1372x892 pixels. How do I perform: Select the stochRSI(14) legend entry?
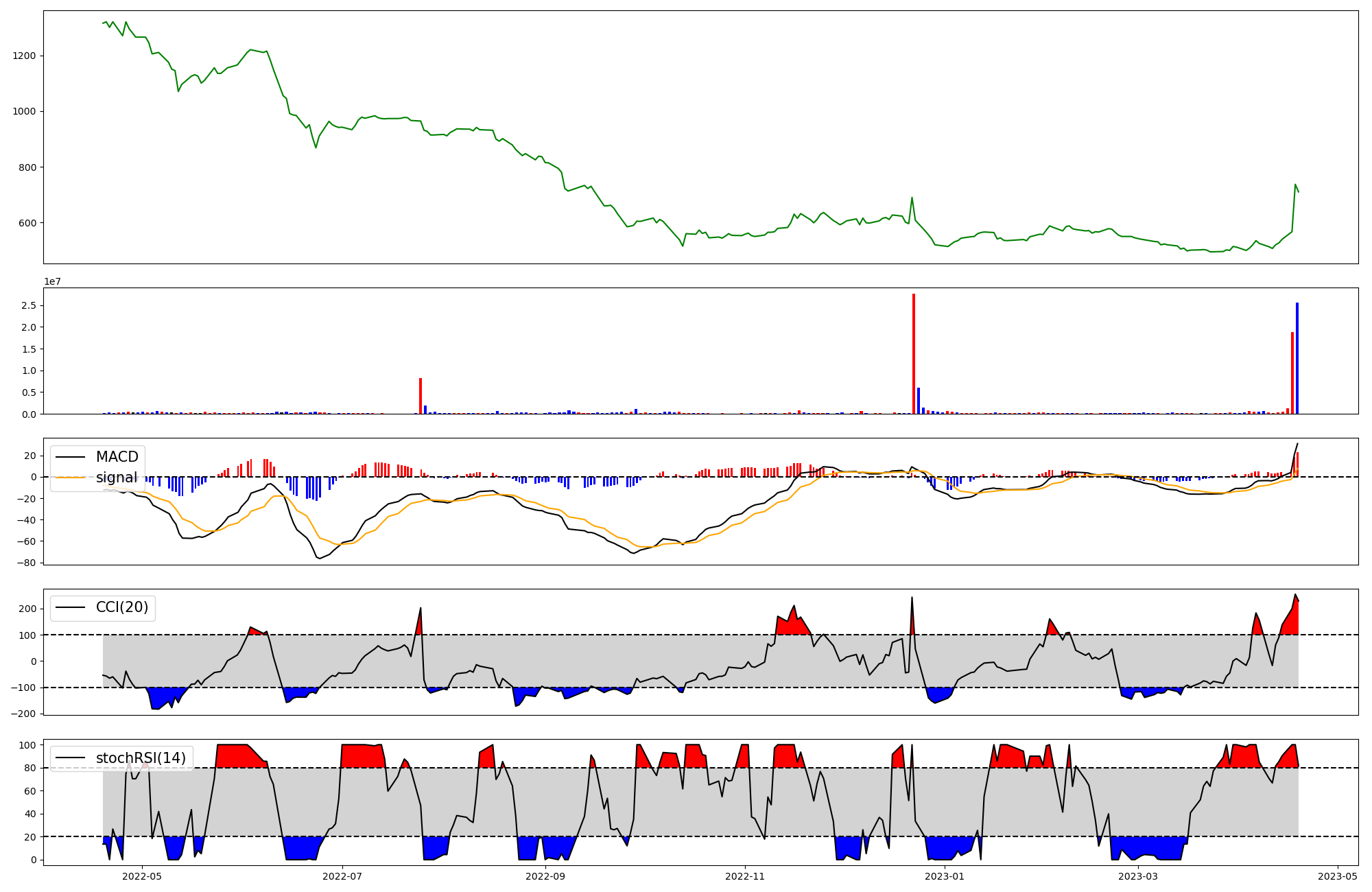click(x=141, y=758)
